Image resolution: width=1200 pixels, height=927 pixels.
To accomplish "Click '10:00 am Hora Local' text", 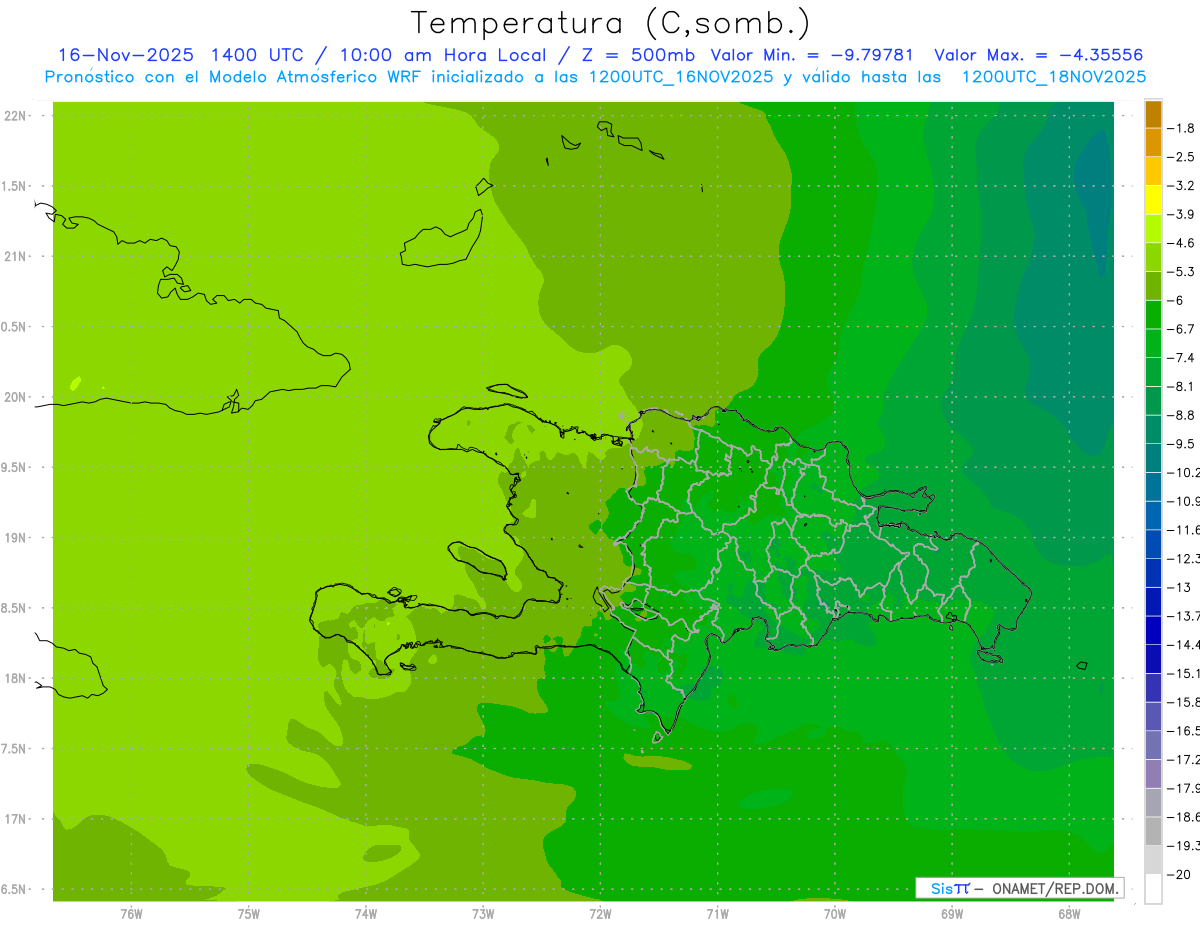I will (443, 55).
